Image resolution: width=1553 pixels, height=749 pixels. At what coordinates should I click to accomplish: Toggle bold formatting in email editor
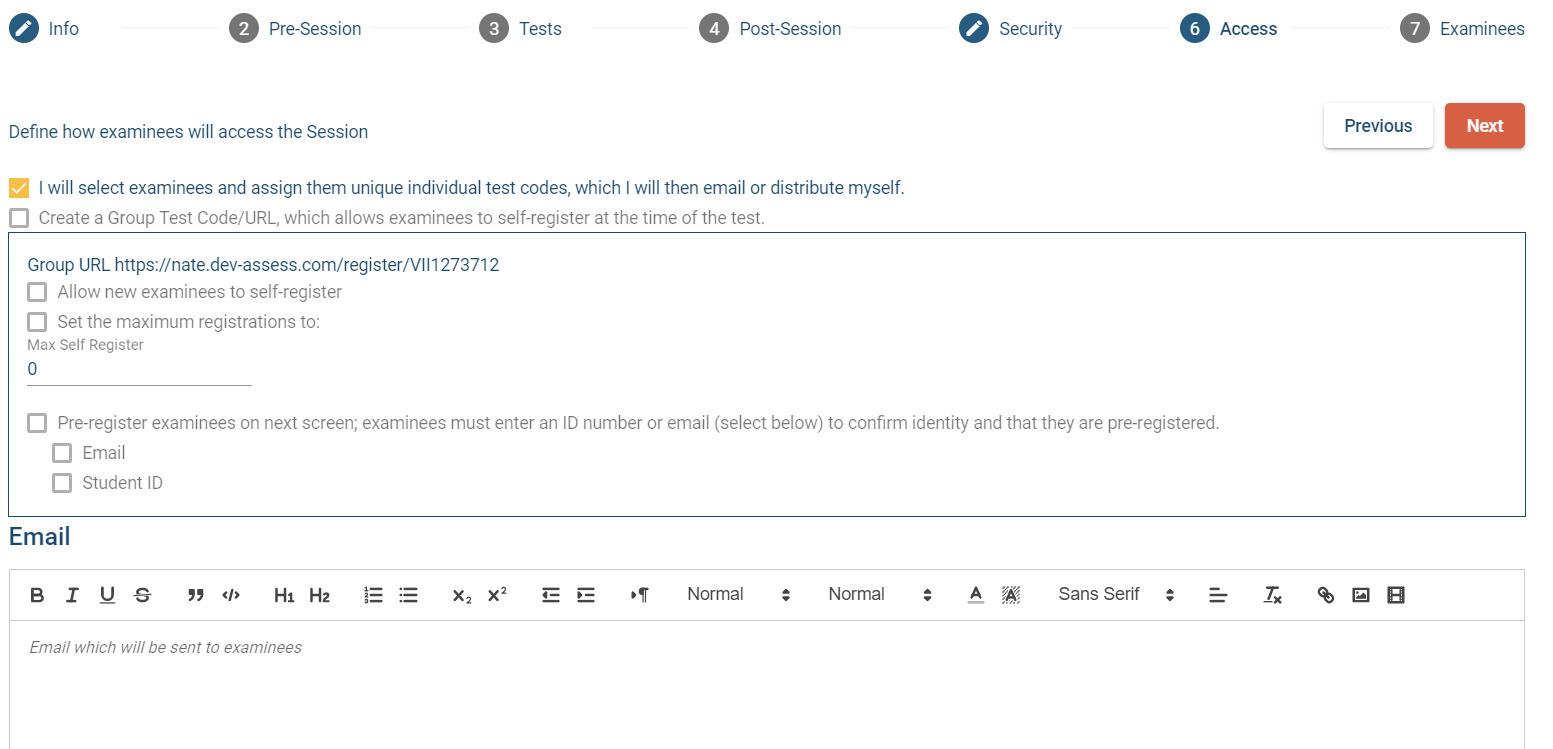pos(37,595)
